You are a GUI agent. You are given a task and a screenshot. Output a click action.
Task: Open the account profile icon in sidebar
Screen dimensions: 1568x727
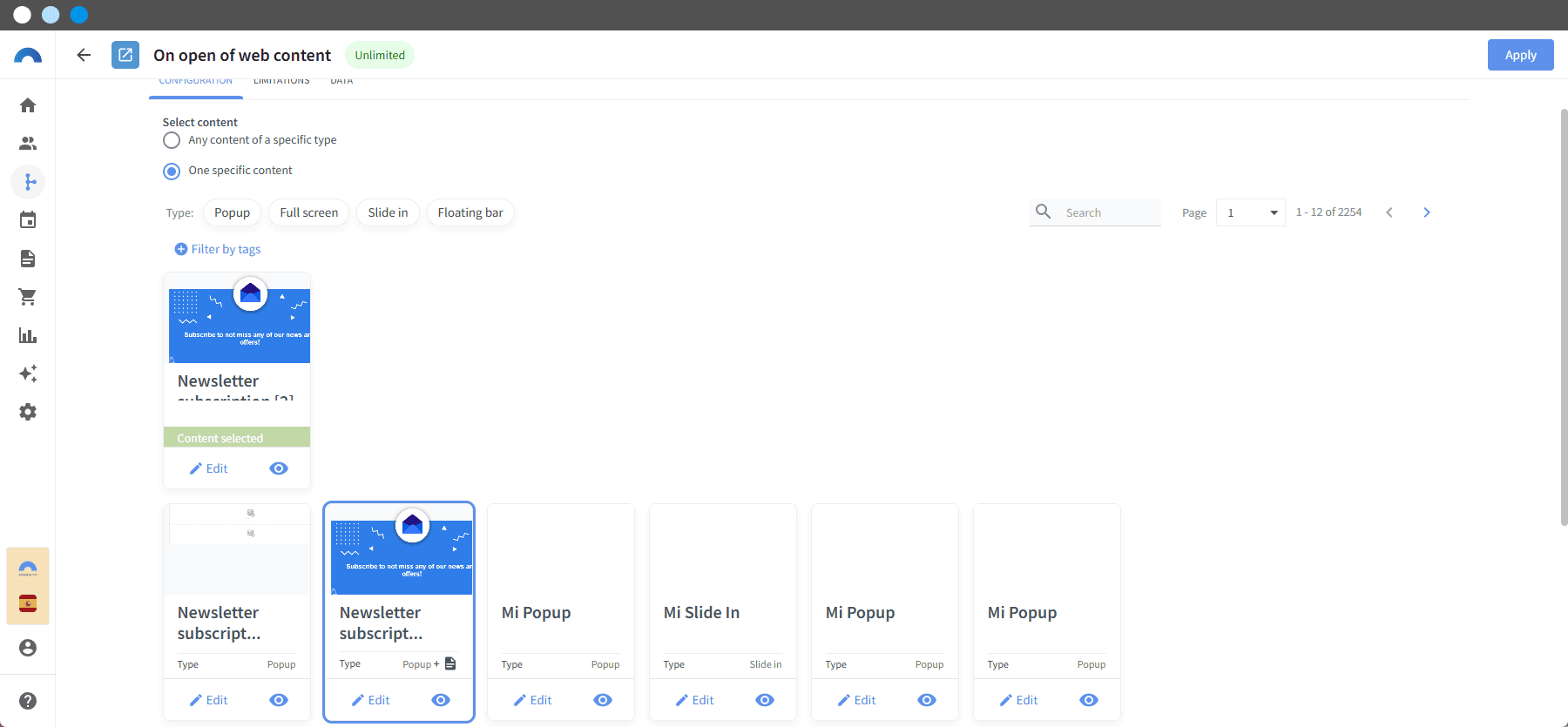pyautogui.click(x=28, y=648)
